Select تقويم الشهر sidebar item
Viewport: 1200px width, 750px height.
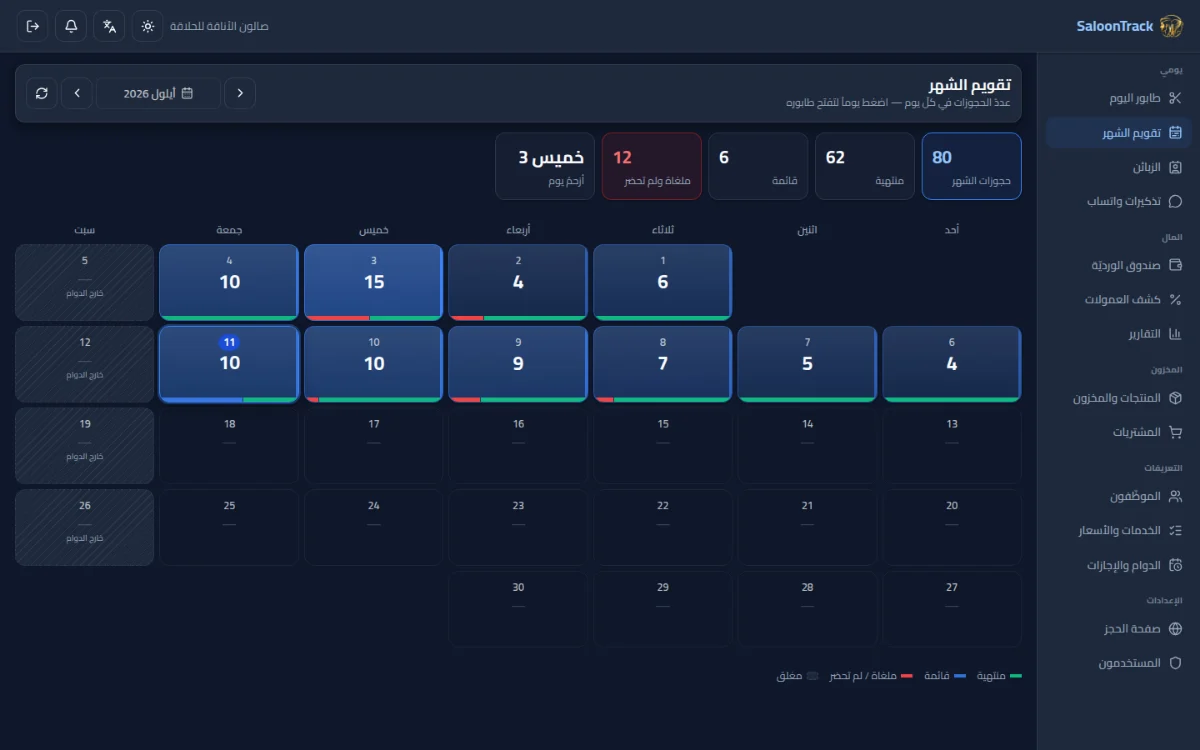pyautogui.click(x=1119, y=133)
